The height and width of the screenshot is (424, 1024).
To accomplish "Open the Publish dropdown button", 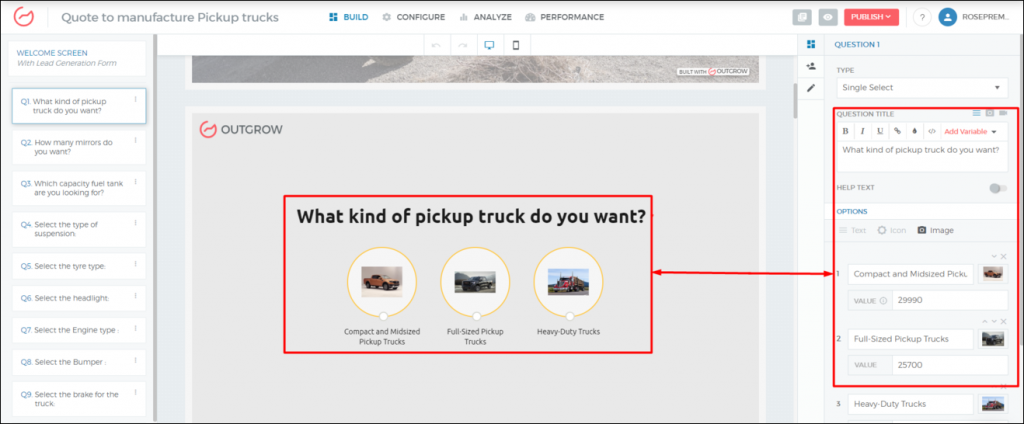I will pos(871,17).
